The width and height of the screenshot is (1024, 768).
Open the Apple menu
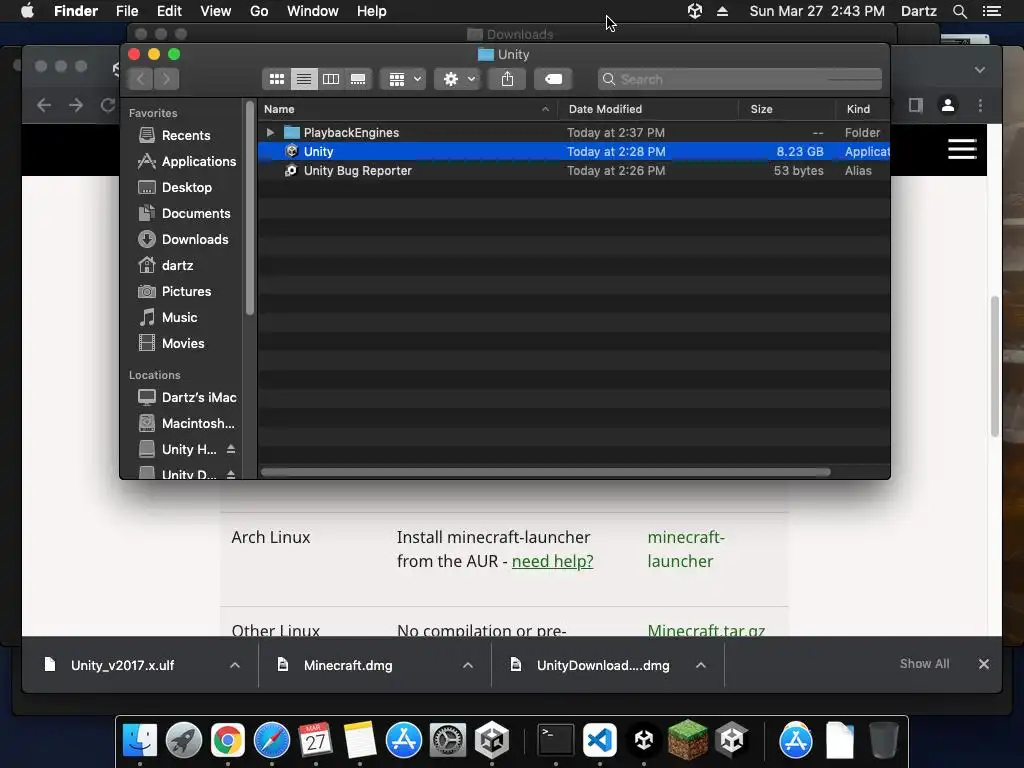click(x=27, y=11)
